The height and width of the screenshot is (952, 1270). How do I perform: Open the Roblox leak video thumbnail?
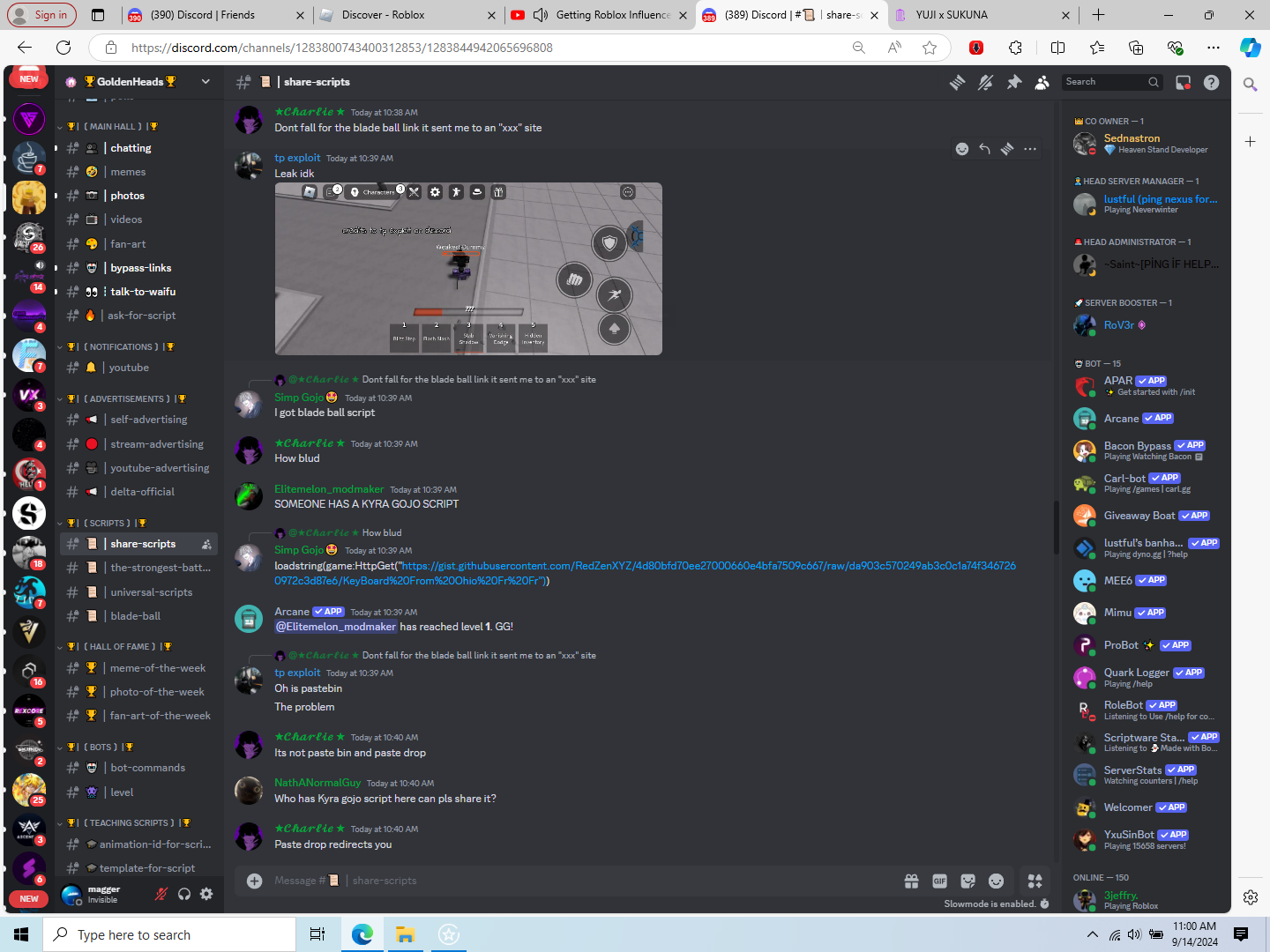tap(468, 269)
